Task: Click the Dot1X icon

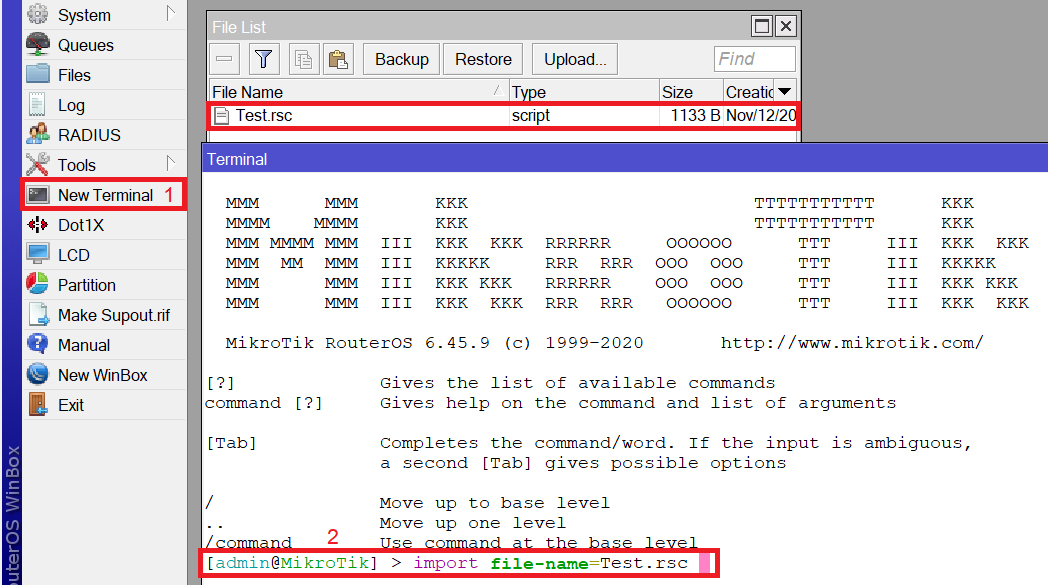Action: [x=37, y=225]
